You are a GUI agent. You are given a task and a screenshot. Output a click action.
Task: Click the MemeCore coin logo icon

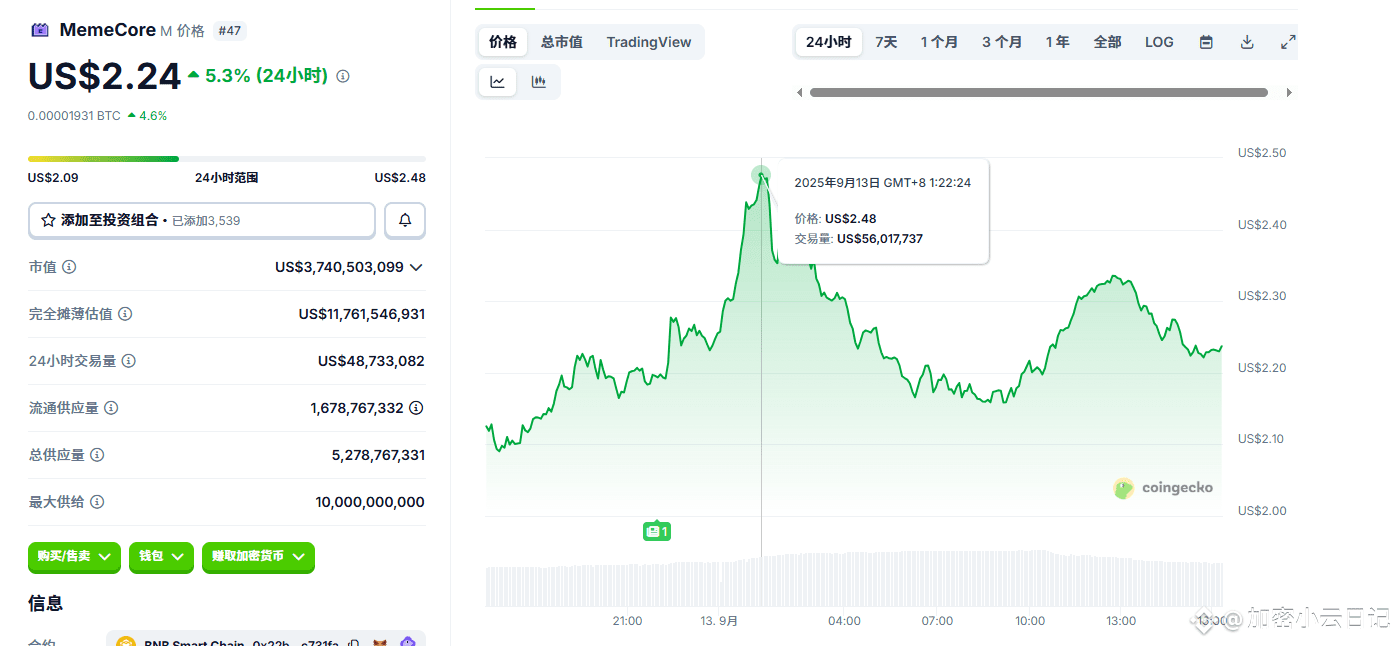[x=40, y=30]
